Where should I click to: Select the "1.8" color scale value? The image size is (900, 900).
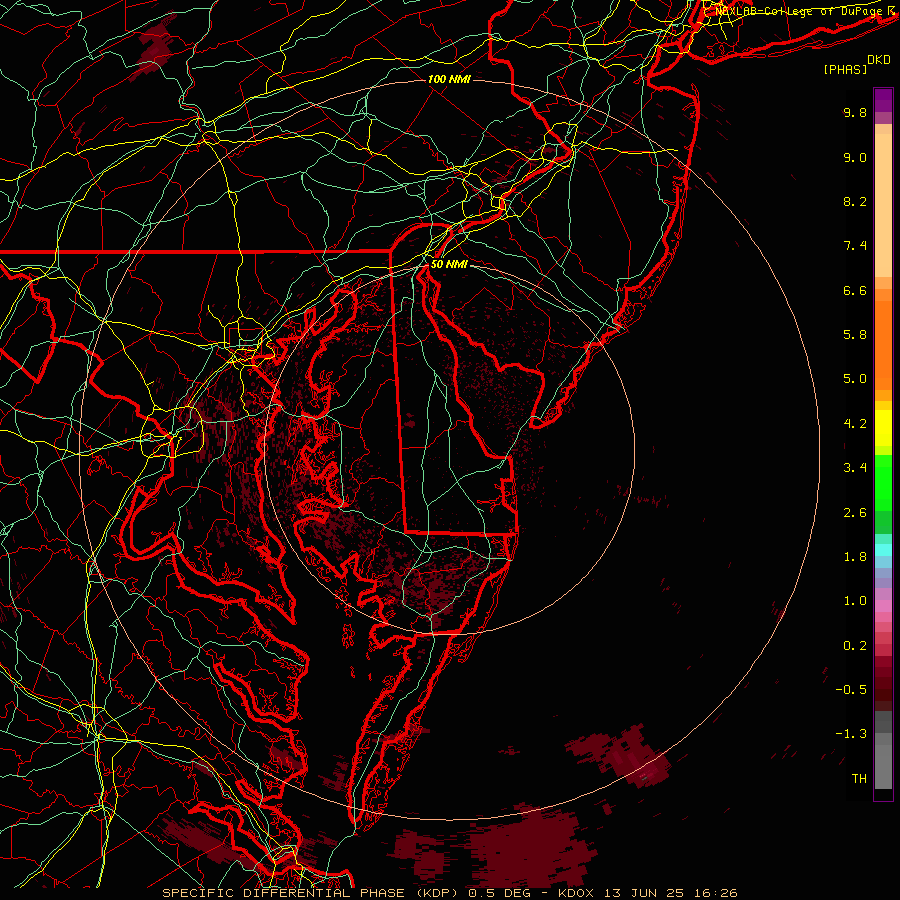tap(855, 557)
